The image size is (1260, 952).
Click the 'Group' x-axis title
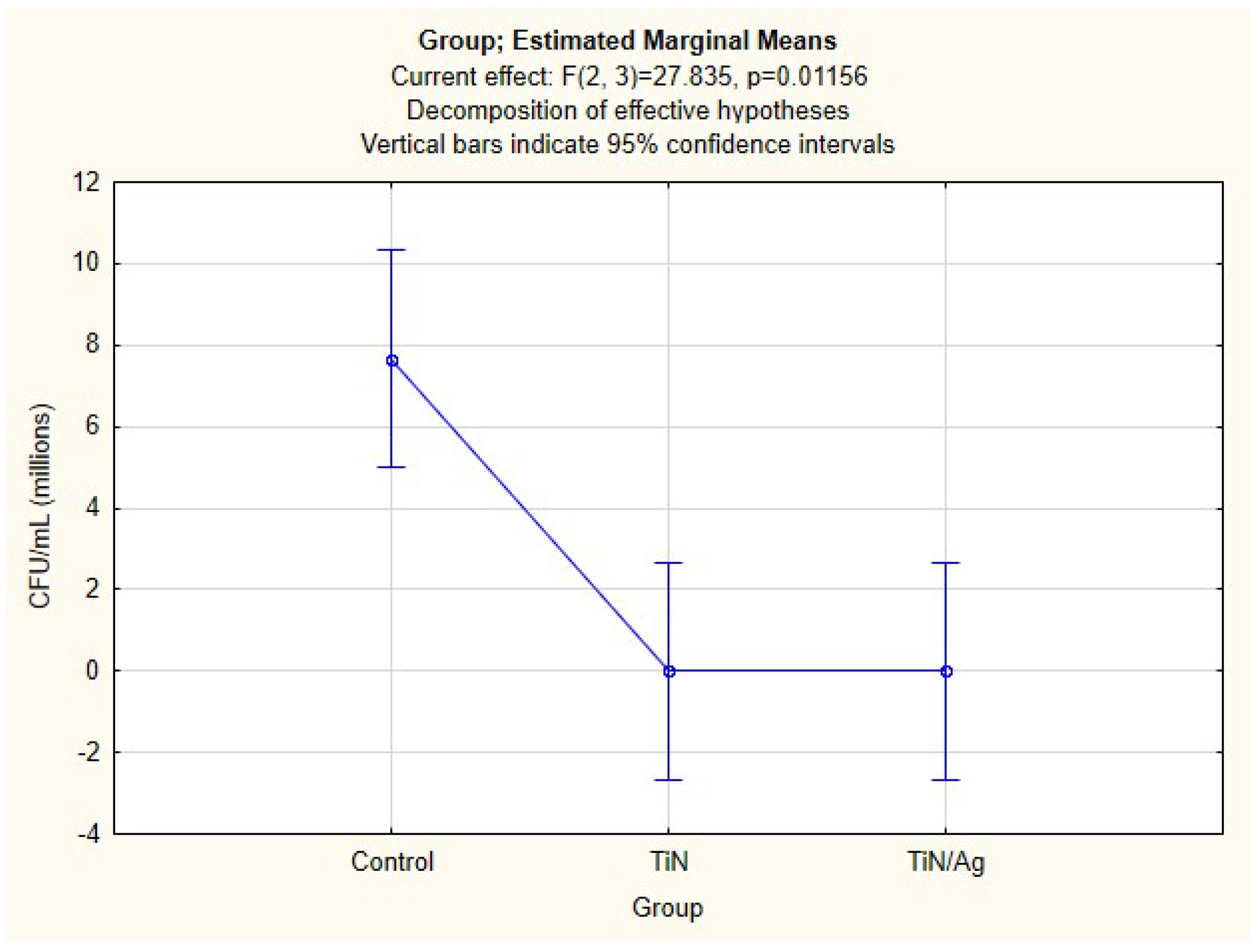pos(668,907)
